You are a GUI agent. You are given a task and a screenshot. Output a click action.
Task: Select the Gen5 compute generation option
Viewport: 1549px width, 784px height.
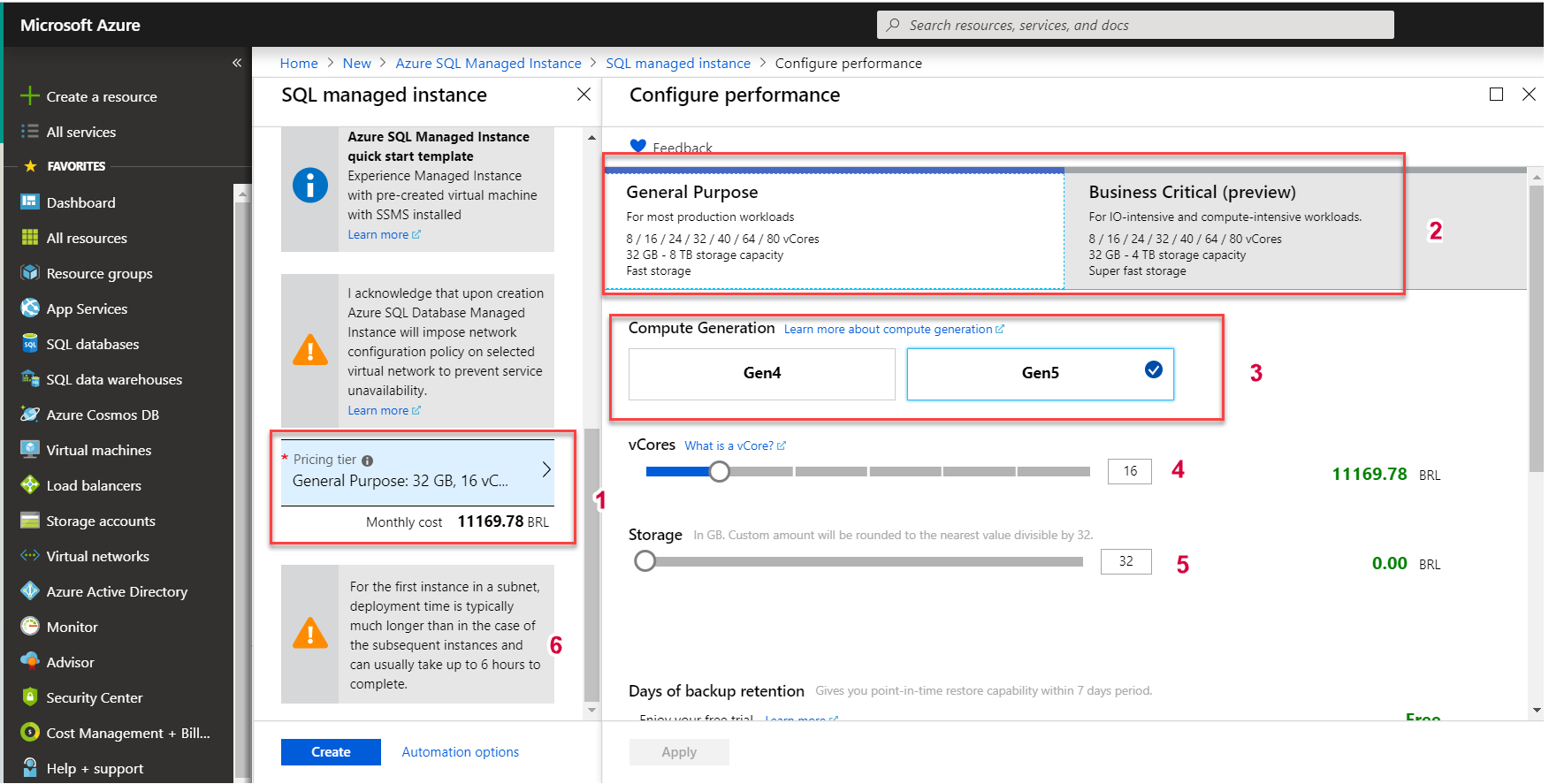1040,374
